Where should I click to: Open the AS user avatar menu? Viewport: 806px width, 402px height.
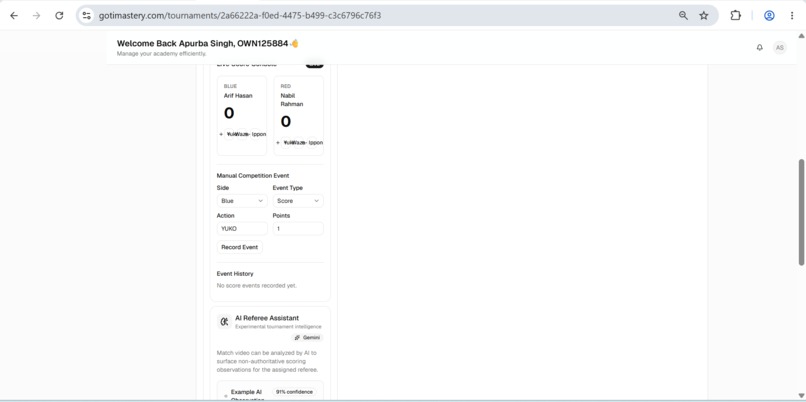[x=780, y=47]
